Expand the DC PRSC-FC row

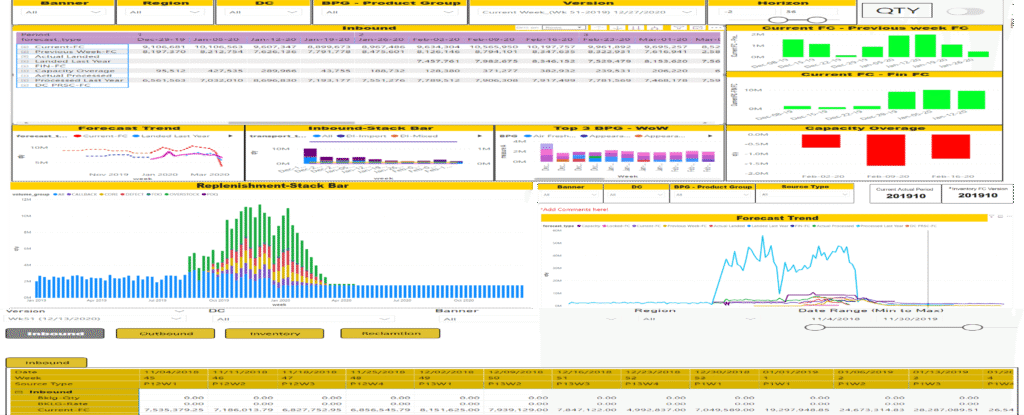tap(24, 84)
